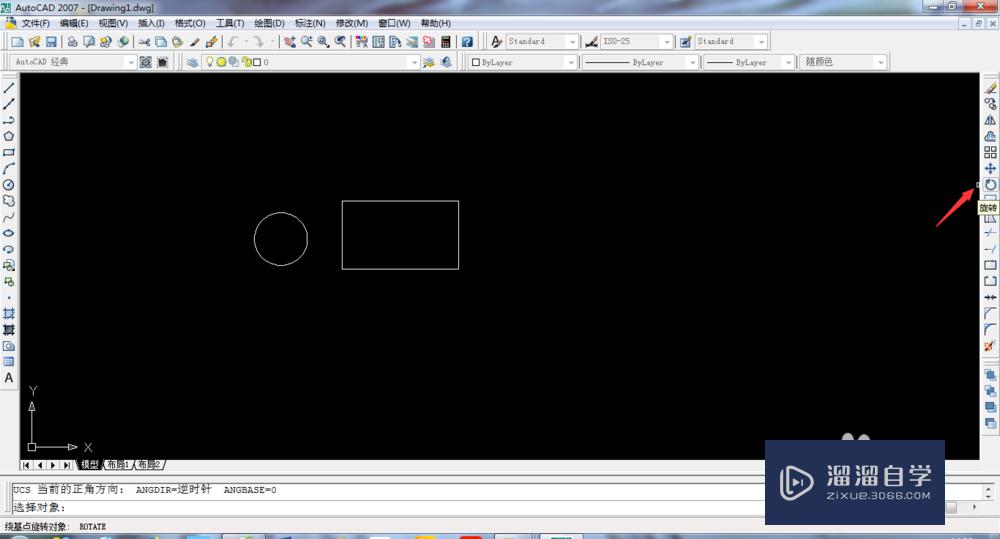Select the Erase tool

click(x=990, y=88)
